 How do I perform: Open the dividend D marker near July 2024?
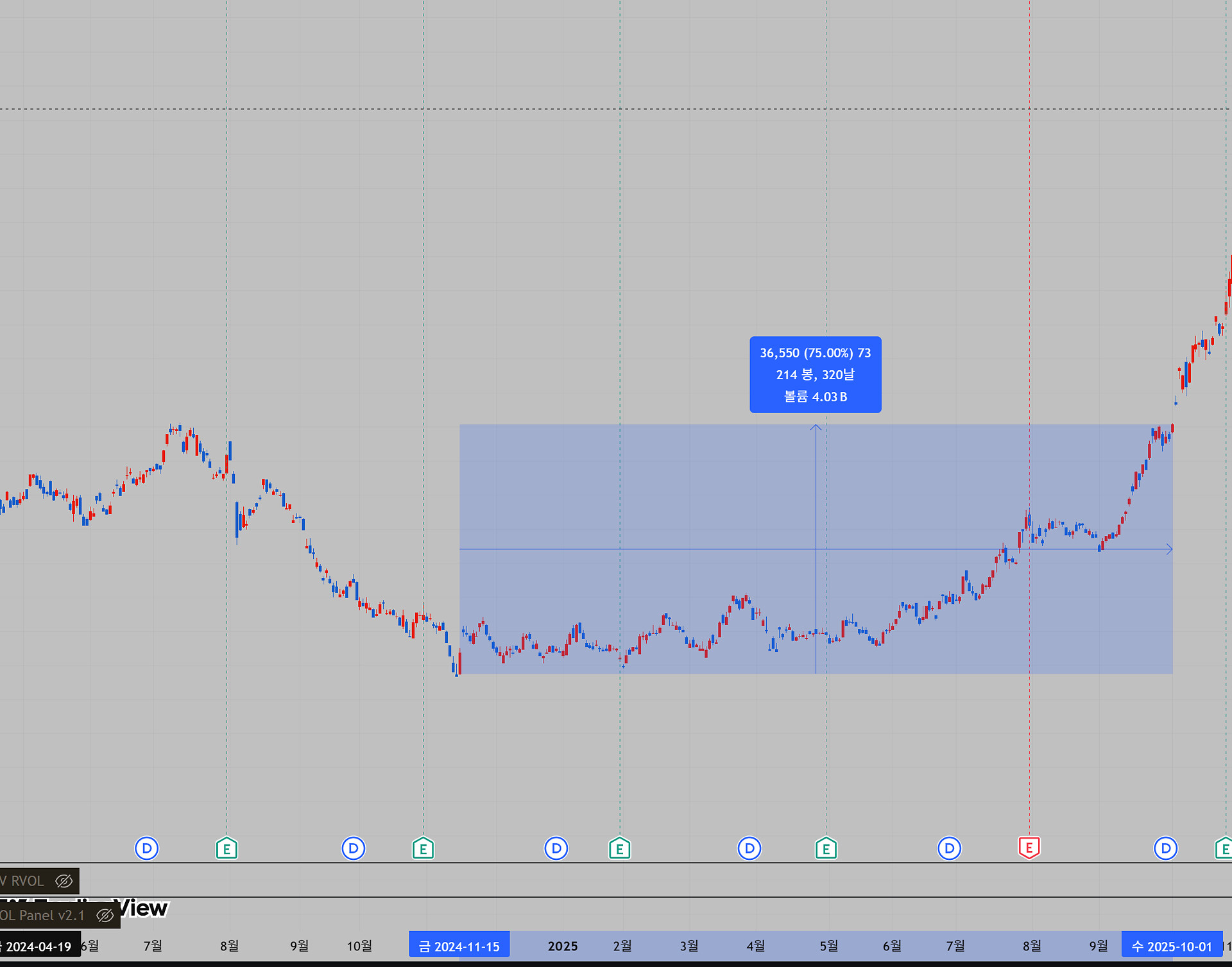146,848
